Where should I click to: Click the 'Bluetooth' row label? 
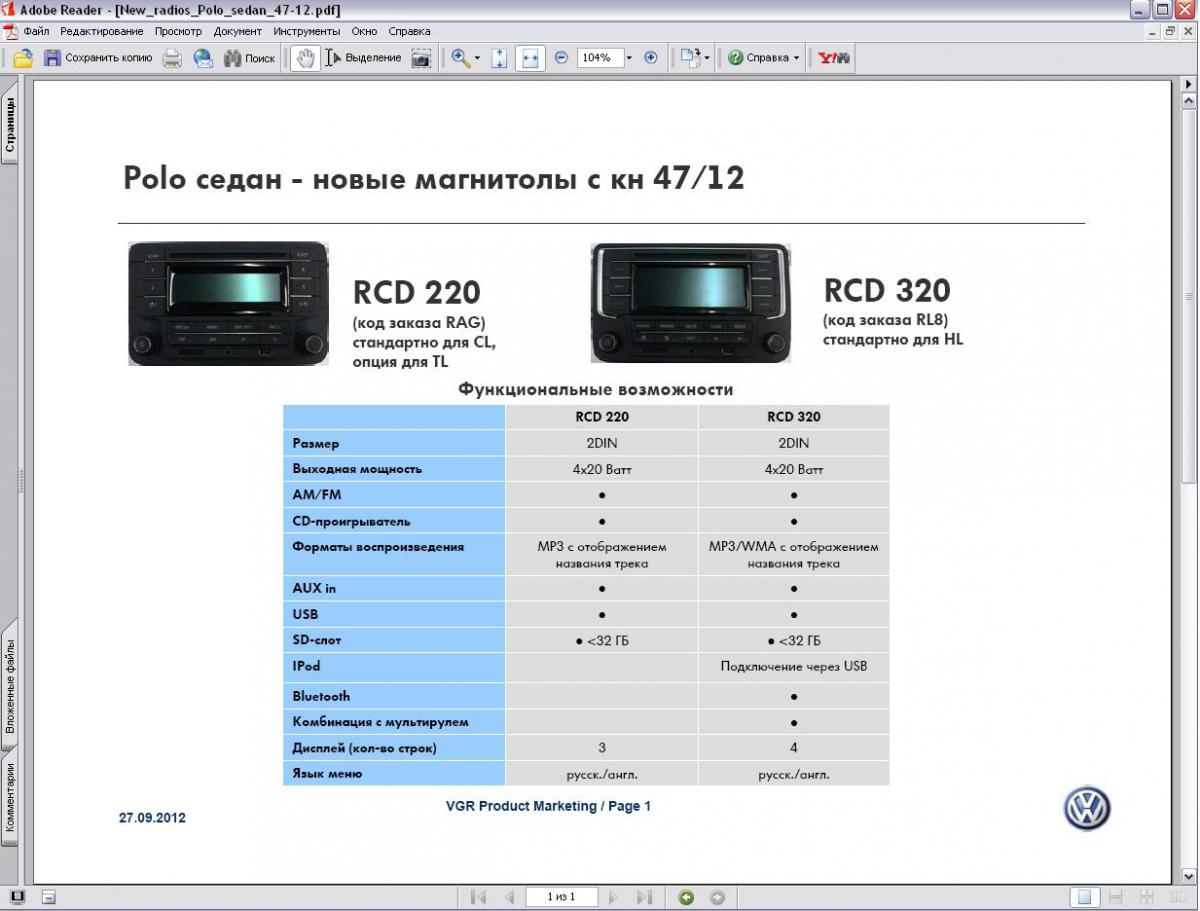[322, 696]
